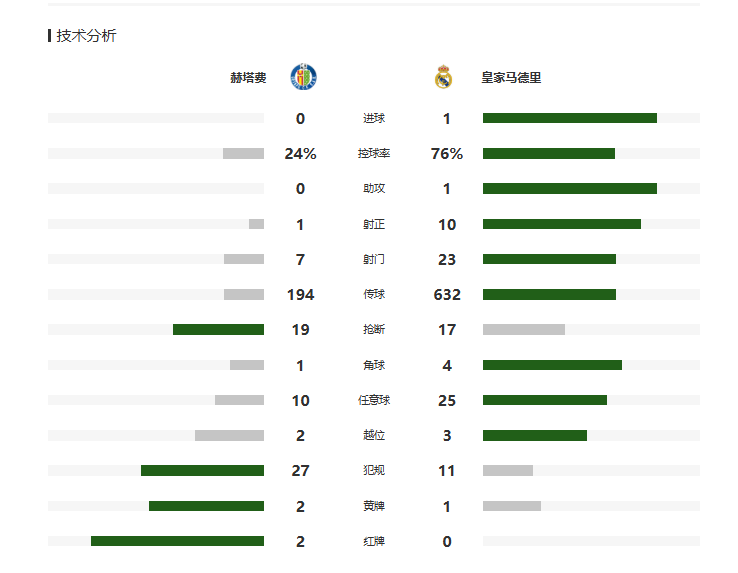Click the Real Madrid club crest
Viewport: 738px width, 573px height.
[443, 77]
